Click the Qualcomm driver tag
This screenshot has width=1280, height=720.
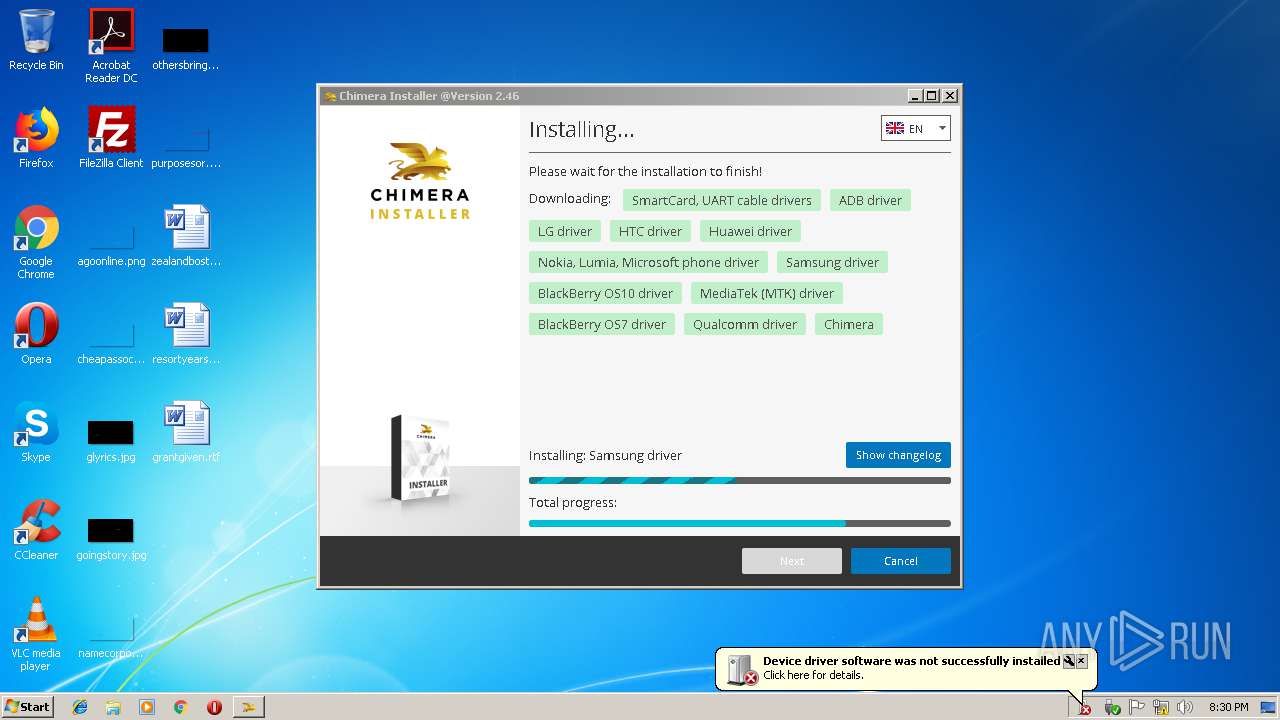click(745, 324)
